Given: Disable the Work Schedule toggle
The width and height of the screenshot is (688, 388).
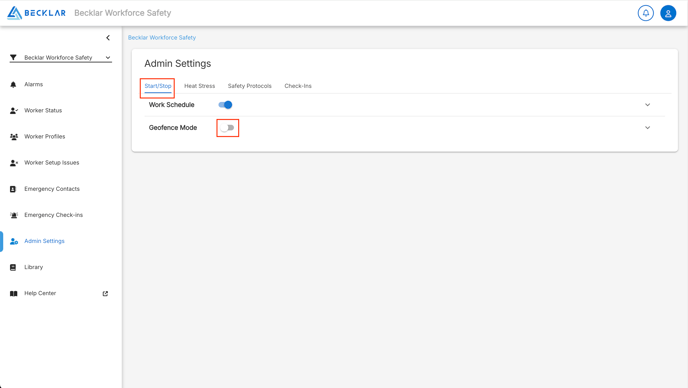Looking at the screenshot, I should click(x=225, y=105).
